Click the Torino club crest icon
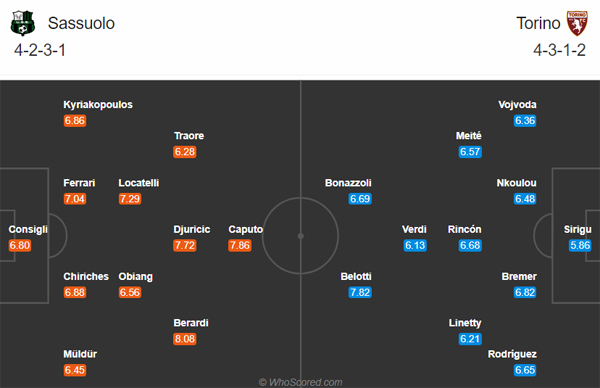 (577, 23)
